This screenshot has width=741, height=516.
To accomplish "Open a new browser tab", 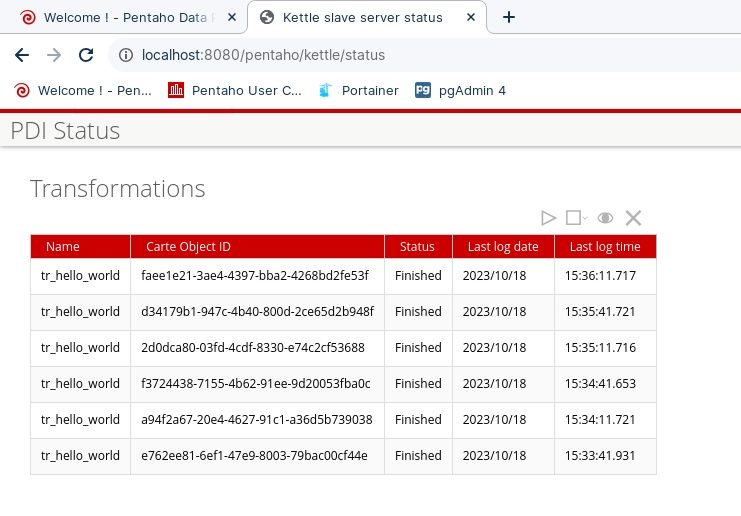I will tap(508, 17).
